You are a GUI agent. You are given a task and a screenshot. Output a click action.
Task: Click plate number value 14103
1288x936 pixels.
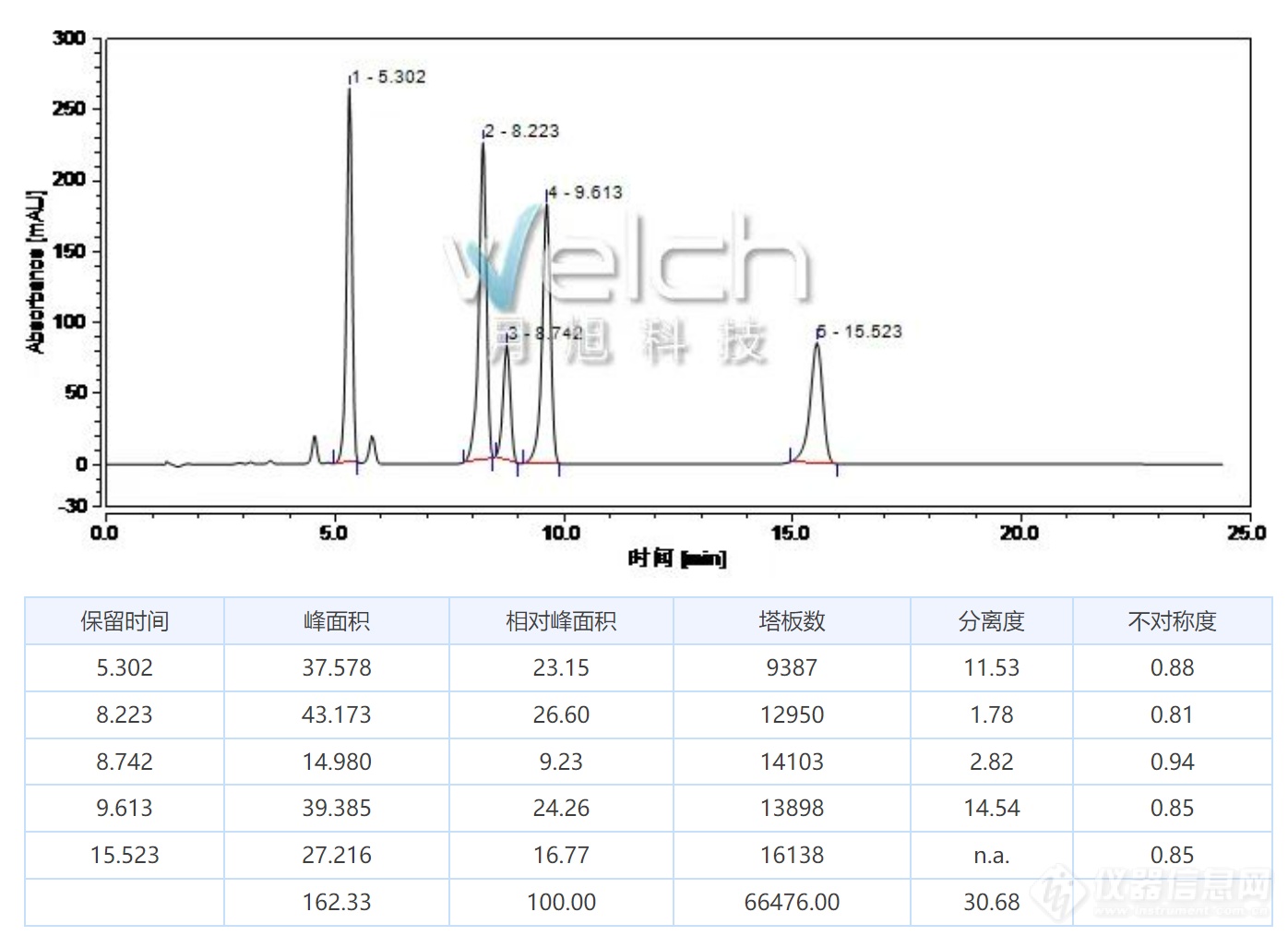tap(792, 762)
